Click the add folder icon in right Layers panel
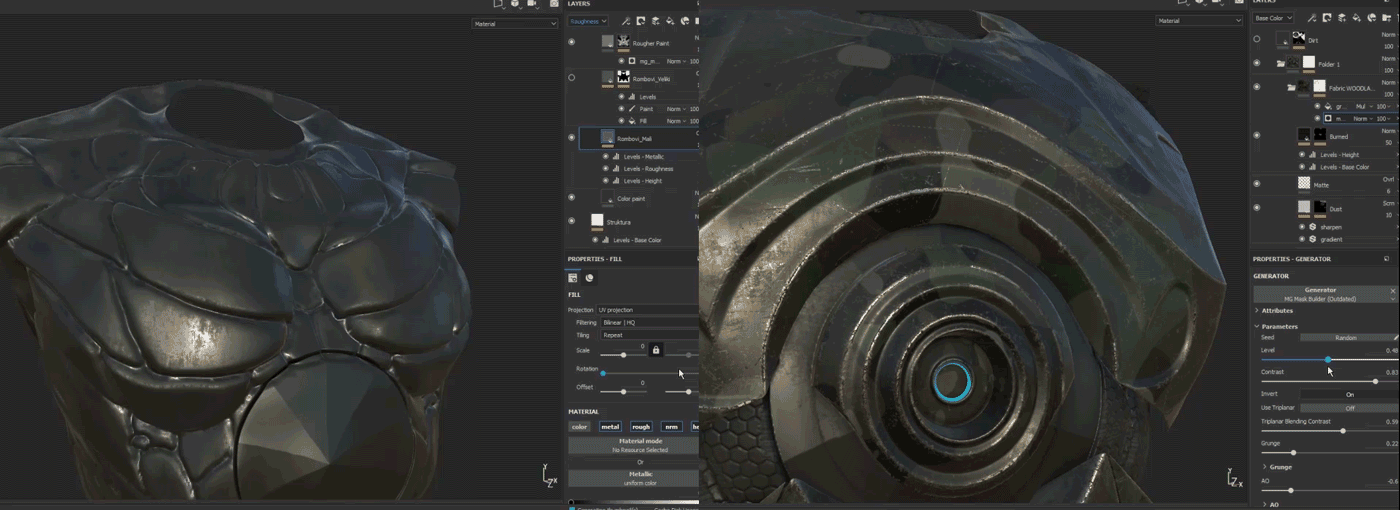The image size is (1400, 510). click(1386, 17)
